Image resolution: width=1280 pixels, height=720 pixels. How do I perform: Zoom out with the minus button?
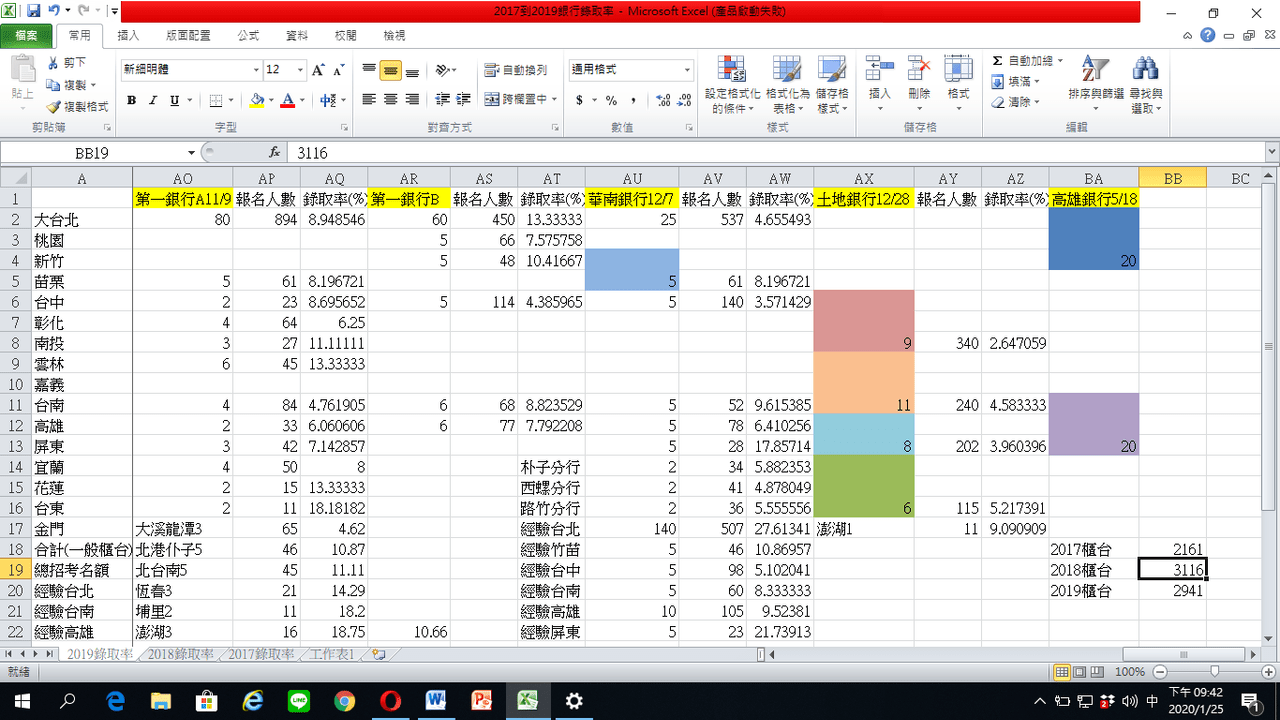click(x=1159, y=672)
